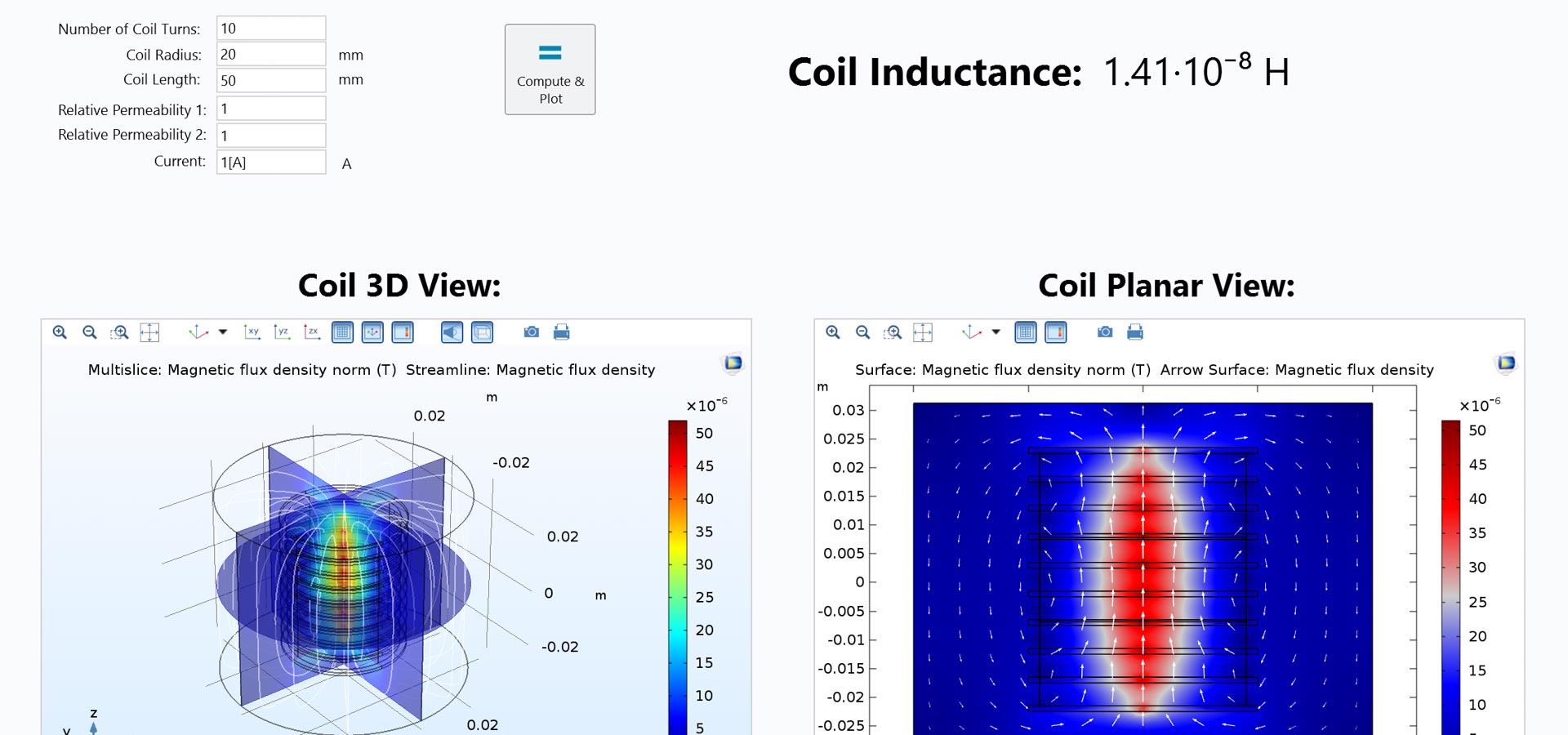Go to default view in Planar View
Screen dimensions: 1568x735
tap(971, 332)
